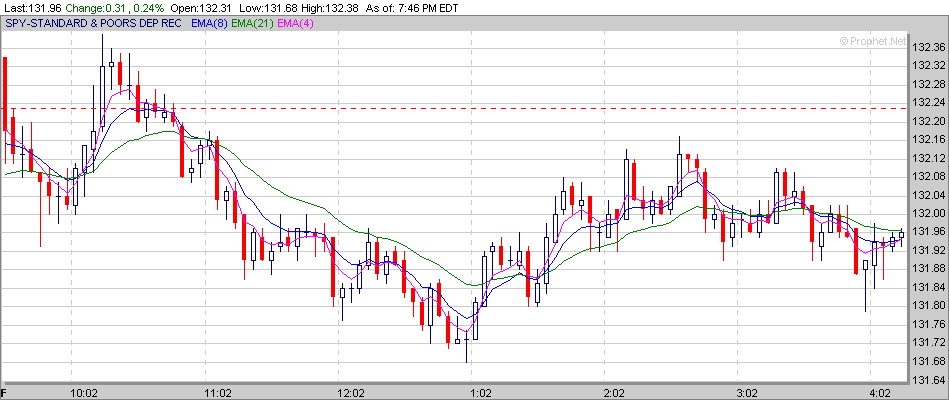Click the 131.88 price axis label
949x400 pixels.
pyautogui.click(x=928, y=269)
